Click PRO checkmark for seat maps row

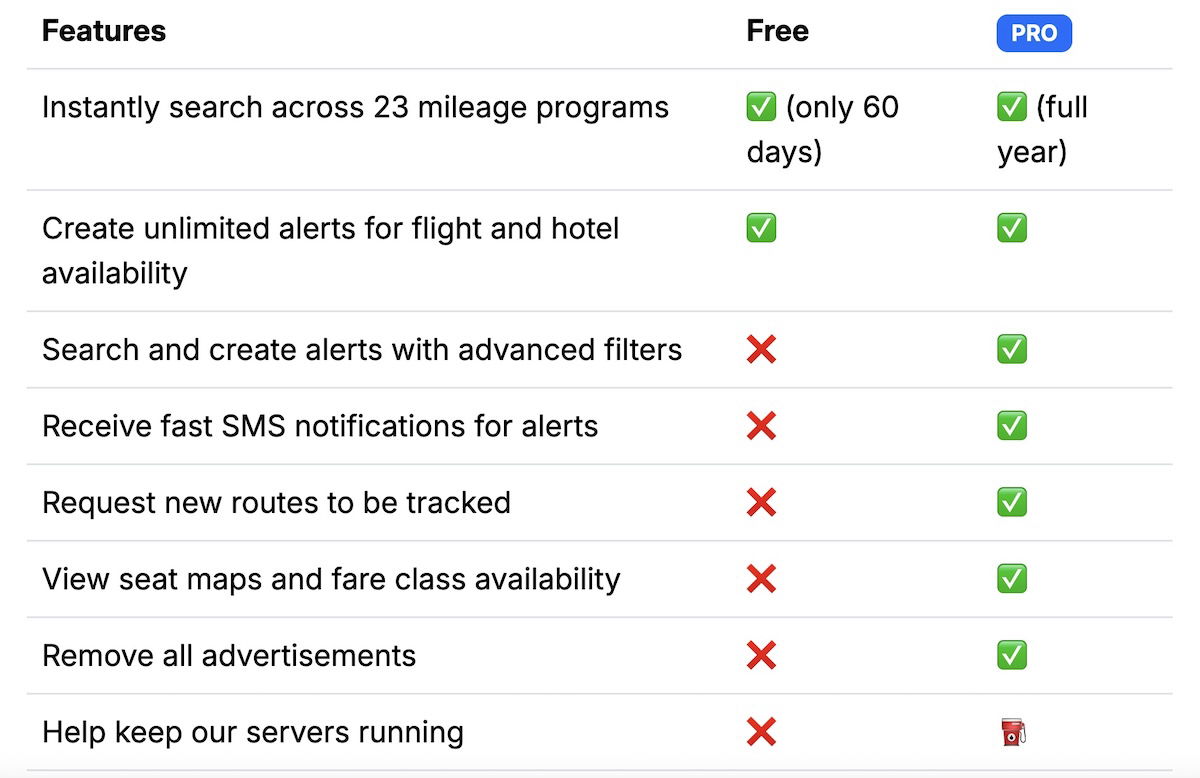[1012, 579]
